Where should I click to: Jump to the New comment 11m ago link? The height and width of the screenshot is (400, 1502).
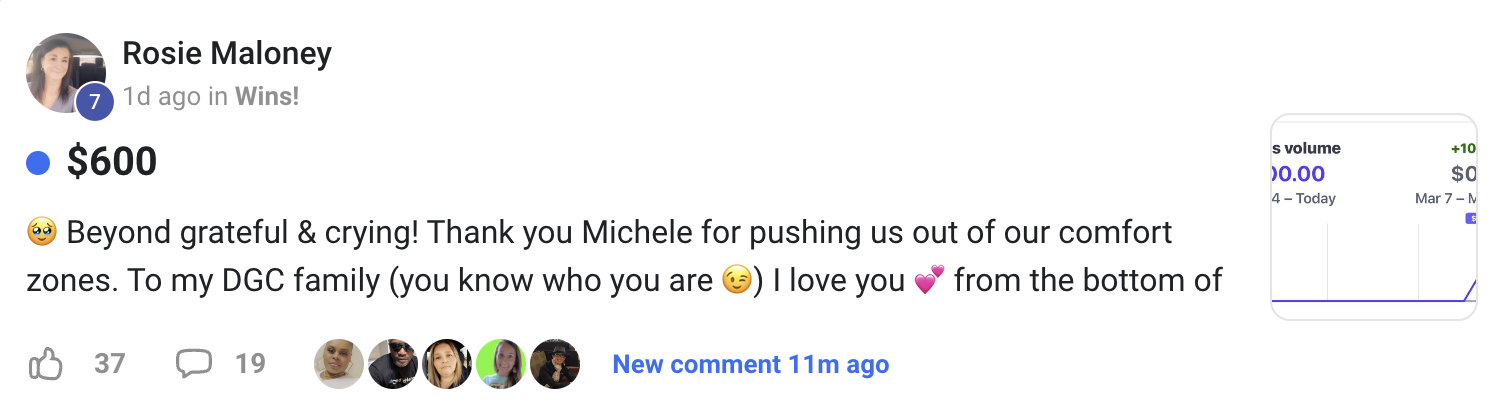tap(750, 365)
